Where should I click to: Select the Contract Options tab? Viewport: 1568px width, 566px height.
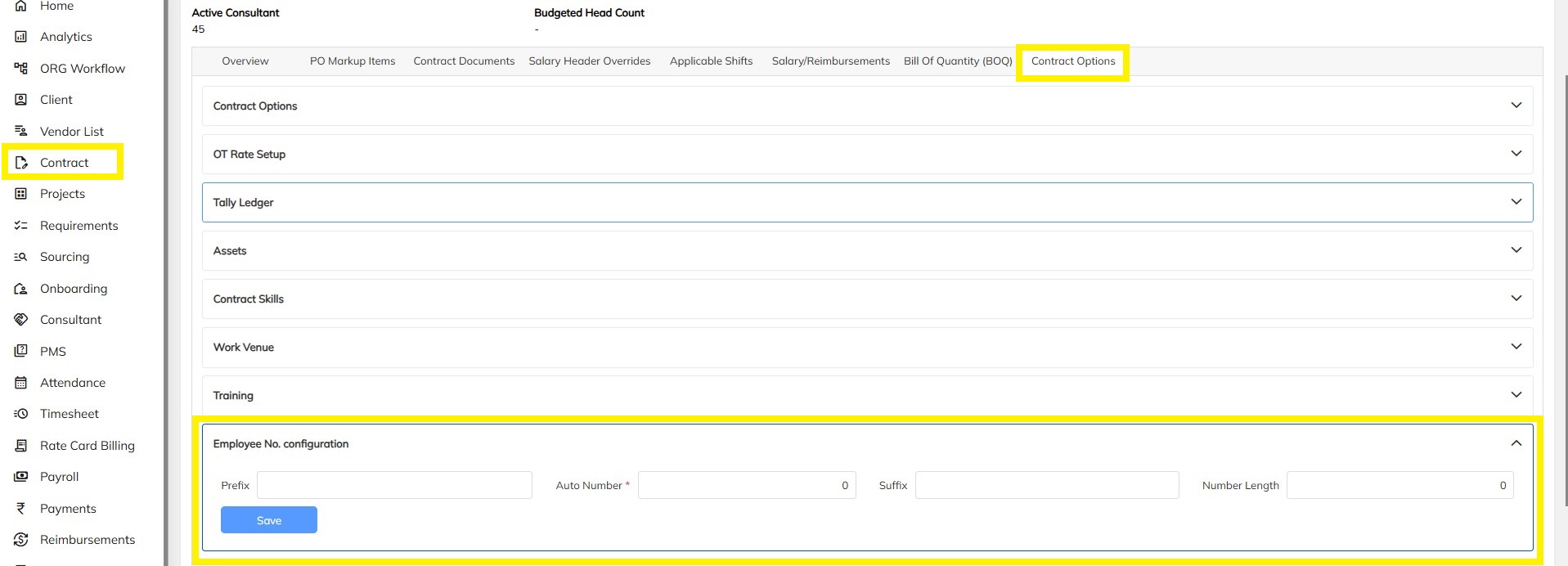coord(1073,61)
